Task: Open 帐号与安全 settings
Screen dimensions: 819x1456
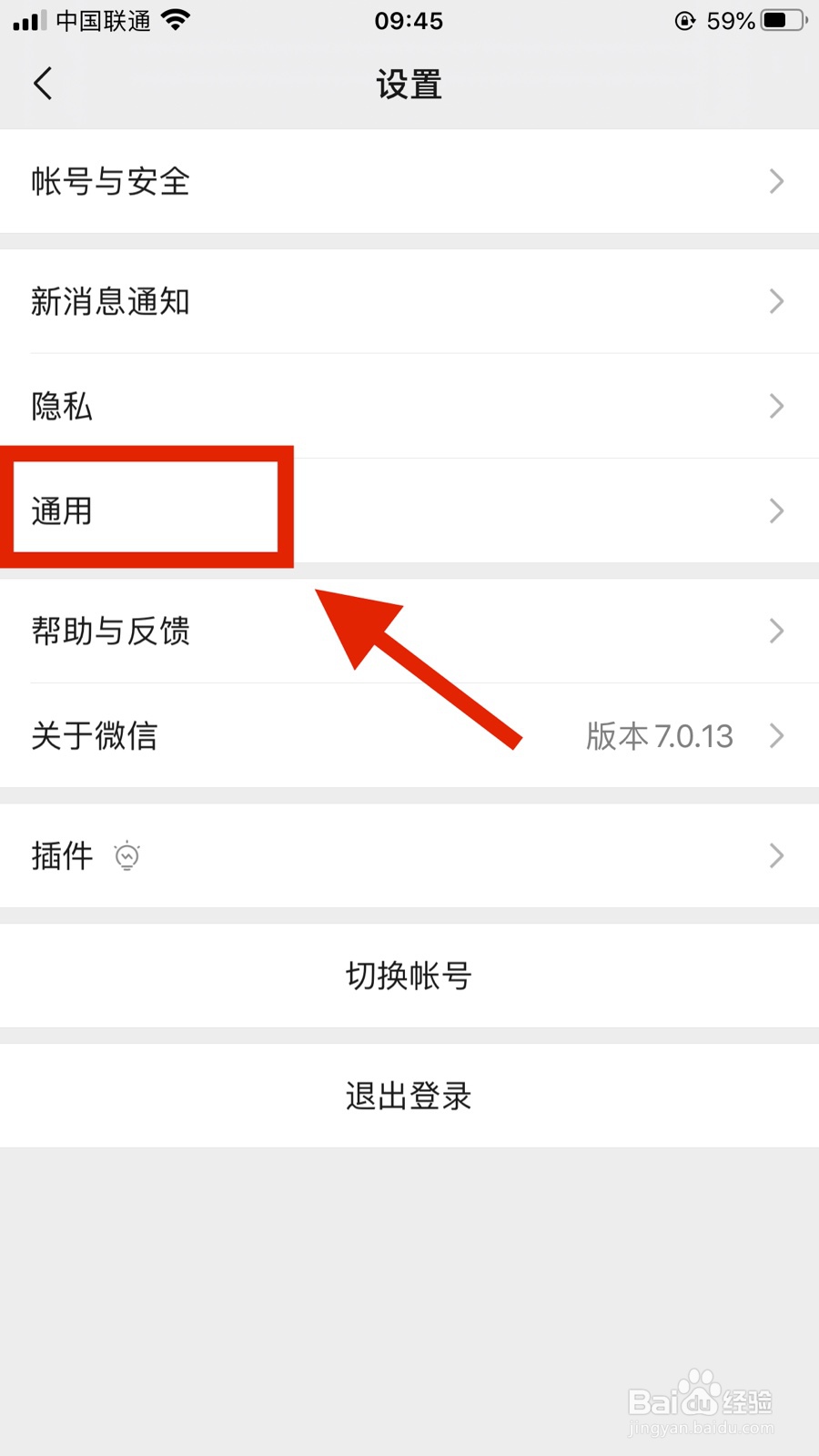Action: pyautogui.click(x=409, y=181)
